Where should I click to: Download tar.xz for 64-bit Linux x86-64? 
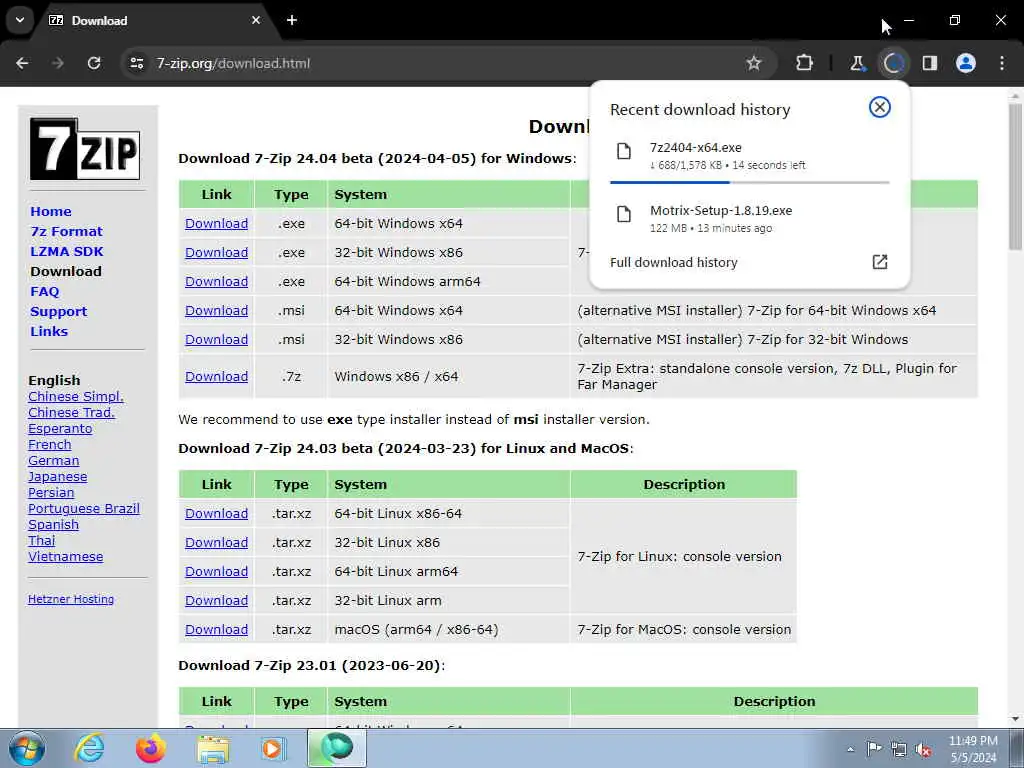pos(216,513)
